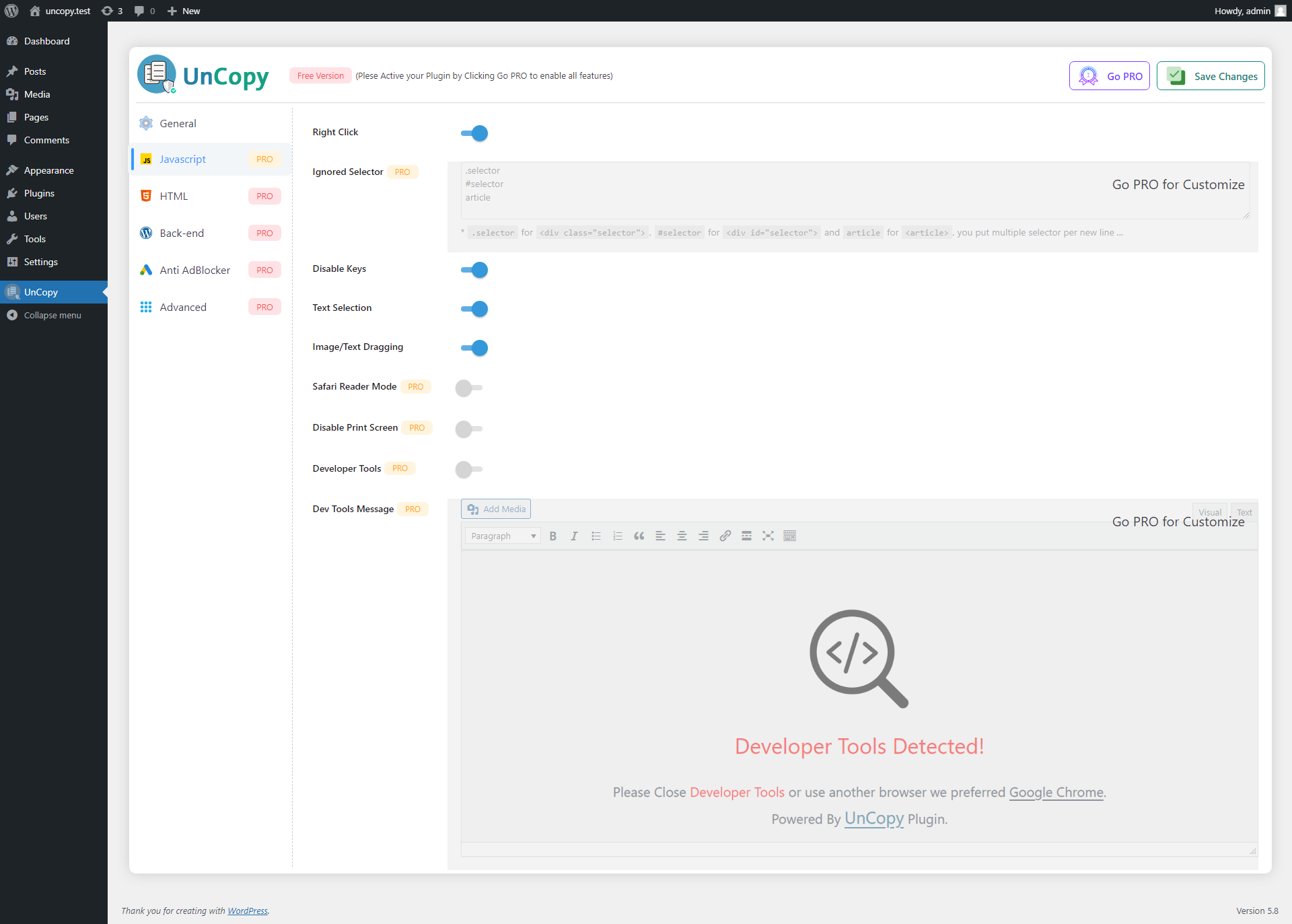
Task: Insert Read More tag icon
Action: (x=746, y=536)
